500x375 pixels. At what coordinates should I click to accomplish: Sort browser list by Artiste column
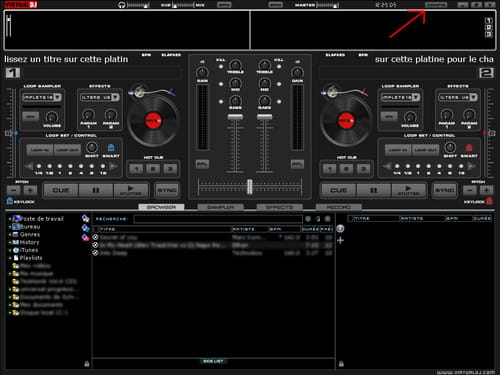[250, 229]
